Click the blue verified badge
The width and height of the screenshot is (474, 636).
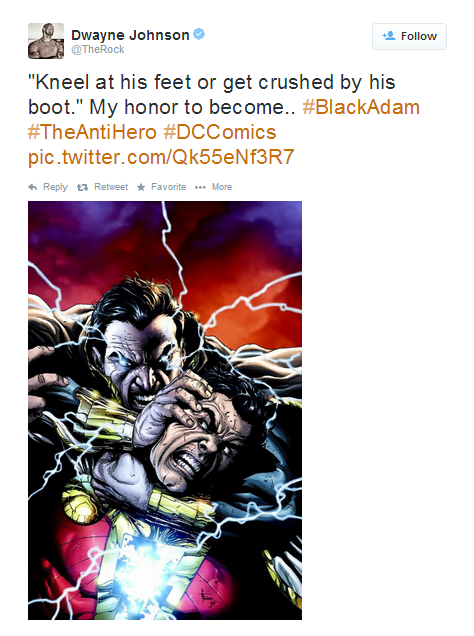pyautogui.click(x=199, y=34)
